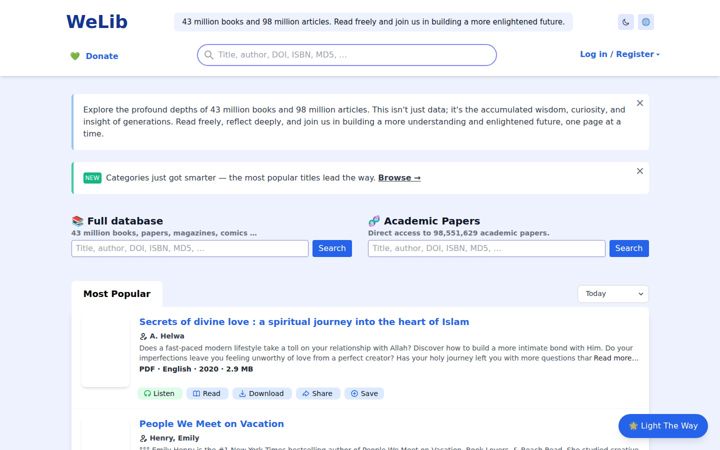720x450 pixels.
Task: Click Listen for Secrets of divine love
Action: [x=160, y=394]
